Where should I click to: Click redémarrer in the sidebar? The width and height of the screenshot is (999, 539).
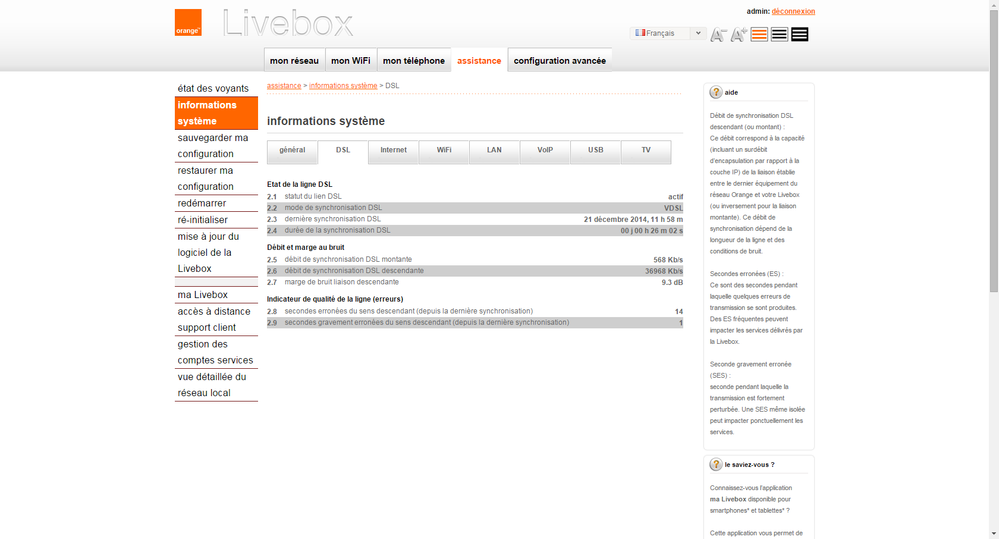(x=216, y=203)
